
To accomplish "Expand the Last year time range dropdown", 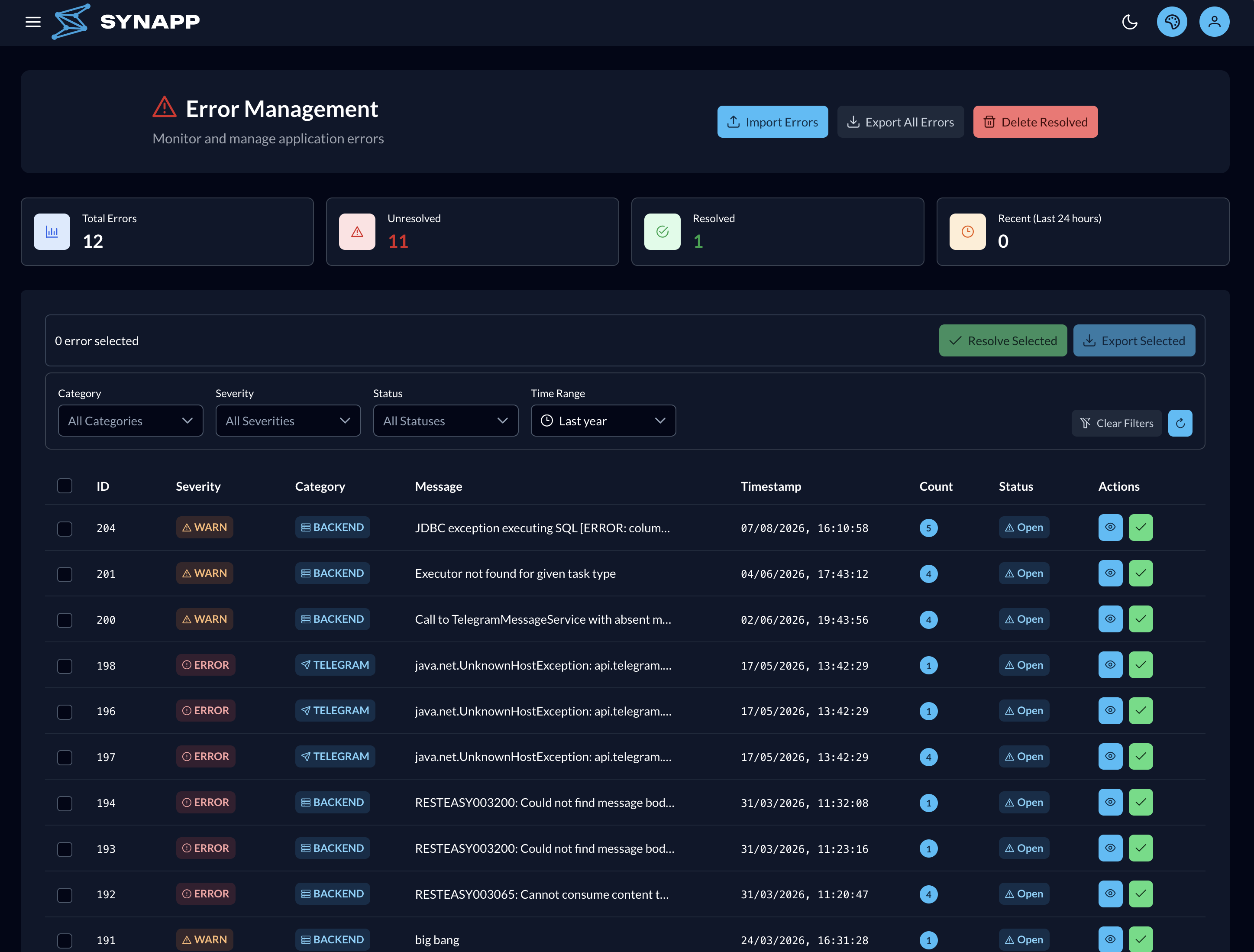I will (603, 421).
